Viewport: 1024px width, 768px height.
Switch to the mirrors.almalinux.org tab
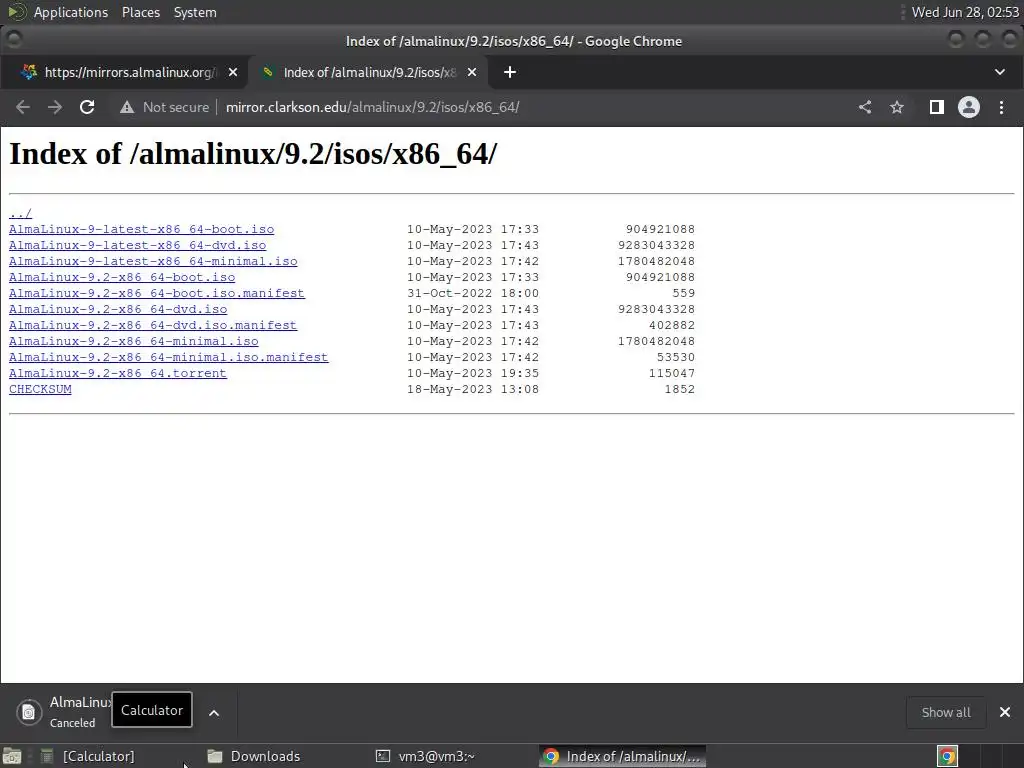pos(124,72)
